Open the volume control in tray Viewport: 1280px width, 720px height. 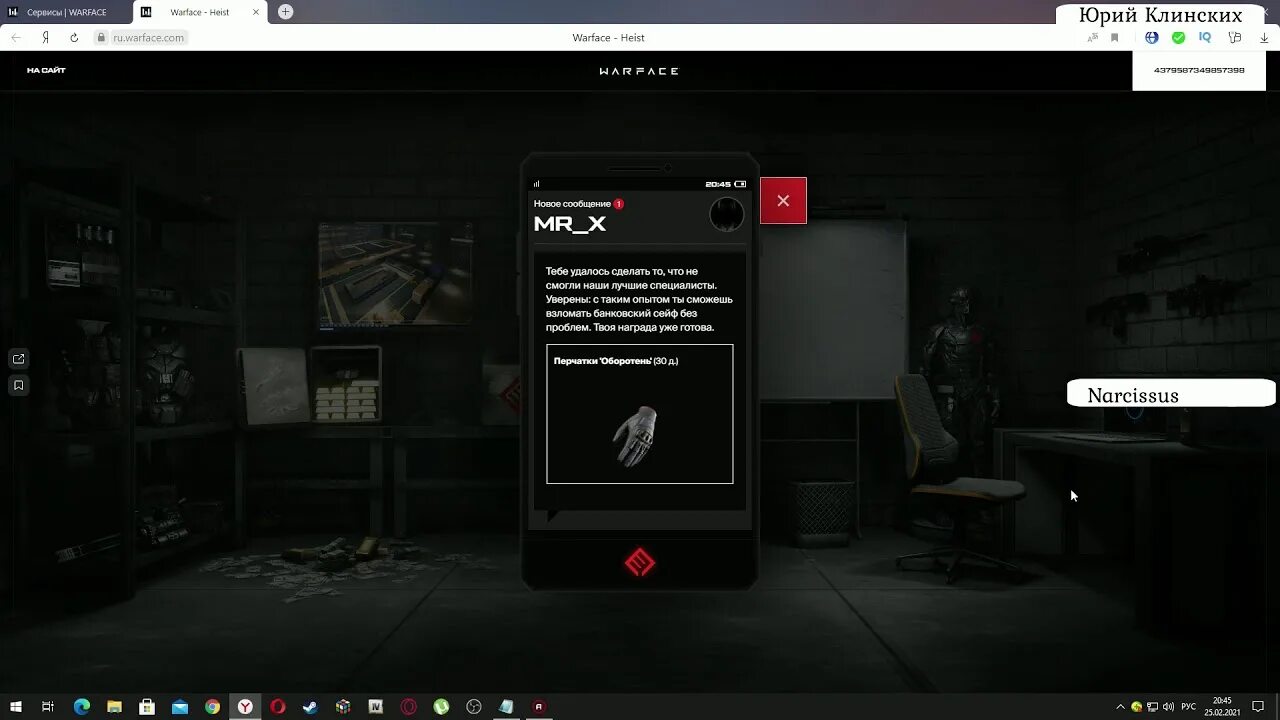pos(1168,707)
